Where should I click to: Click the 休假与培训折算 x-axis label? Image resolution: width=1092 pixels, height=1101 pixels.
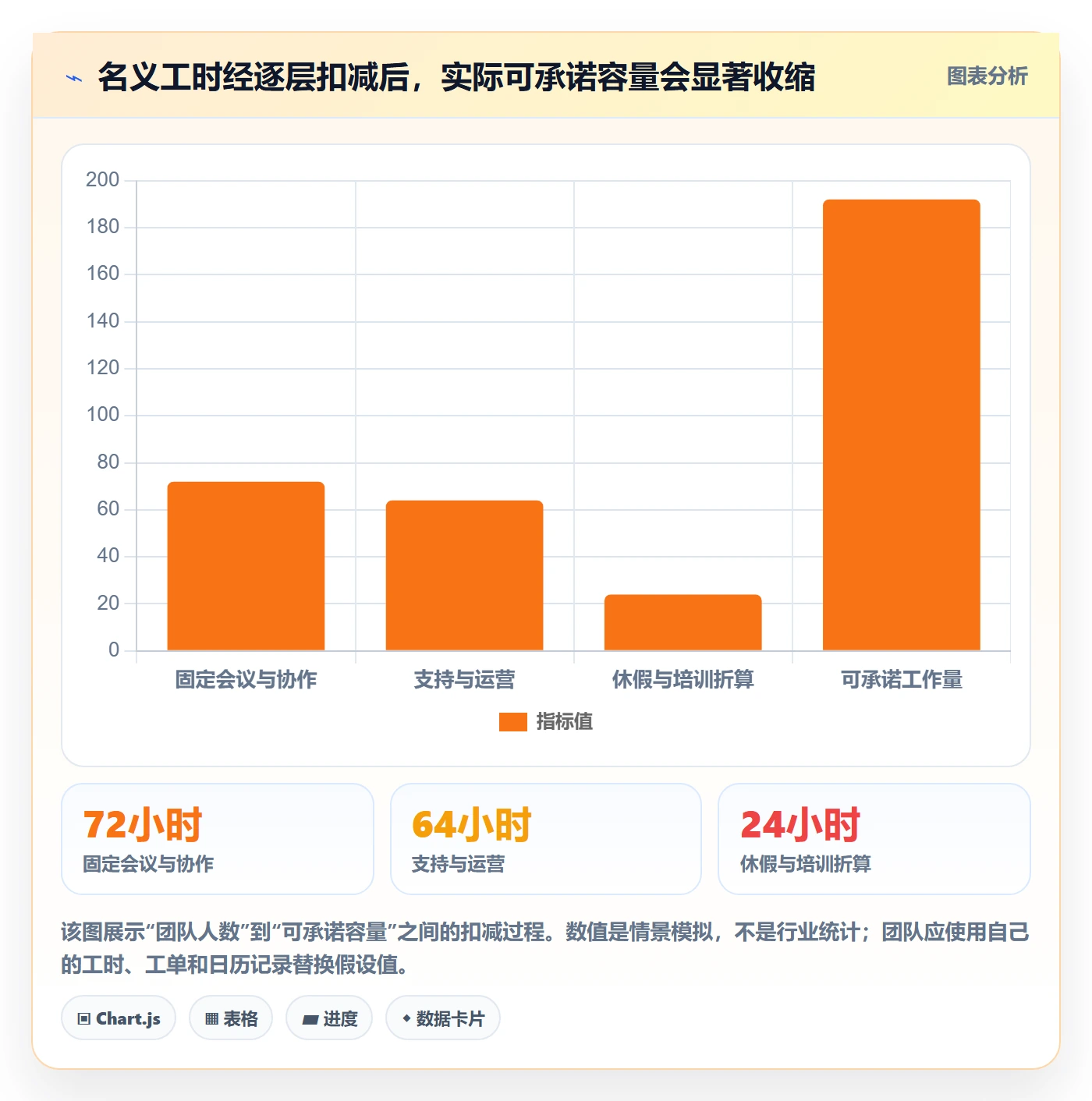tap(682, 680)
